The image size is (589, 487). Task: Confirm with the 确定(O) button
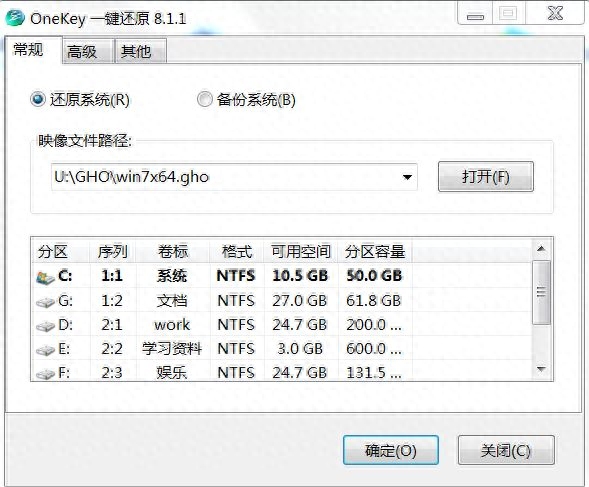click(x=391, y=450)
